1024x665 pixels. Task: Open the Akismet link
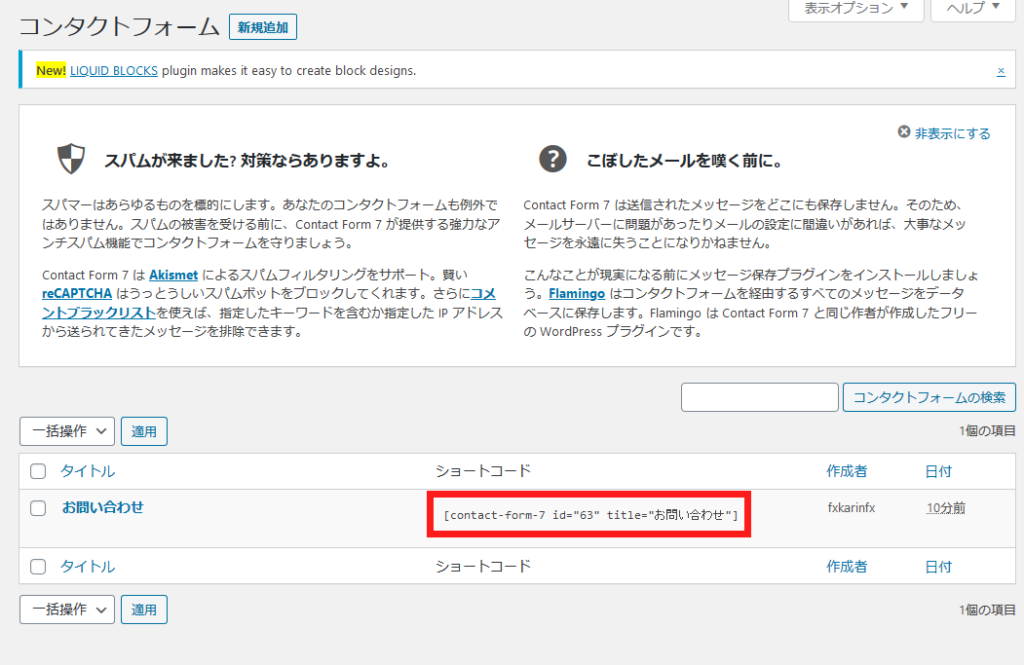[173, 275]
